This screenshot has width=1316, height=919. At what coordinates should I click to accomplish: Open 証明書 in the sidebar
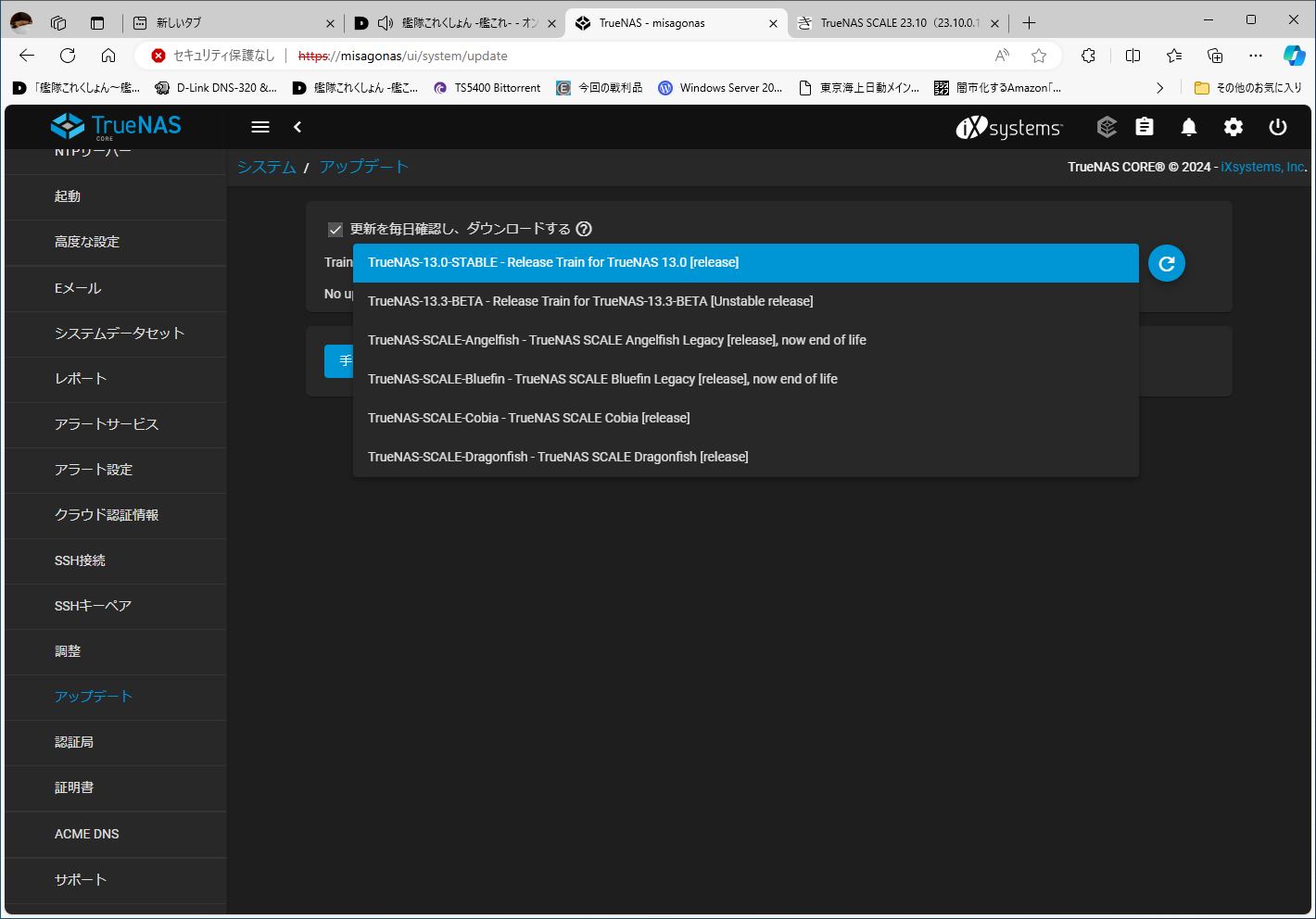click(x=116, y=787)
